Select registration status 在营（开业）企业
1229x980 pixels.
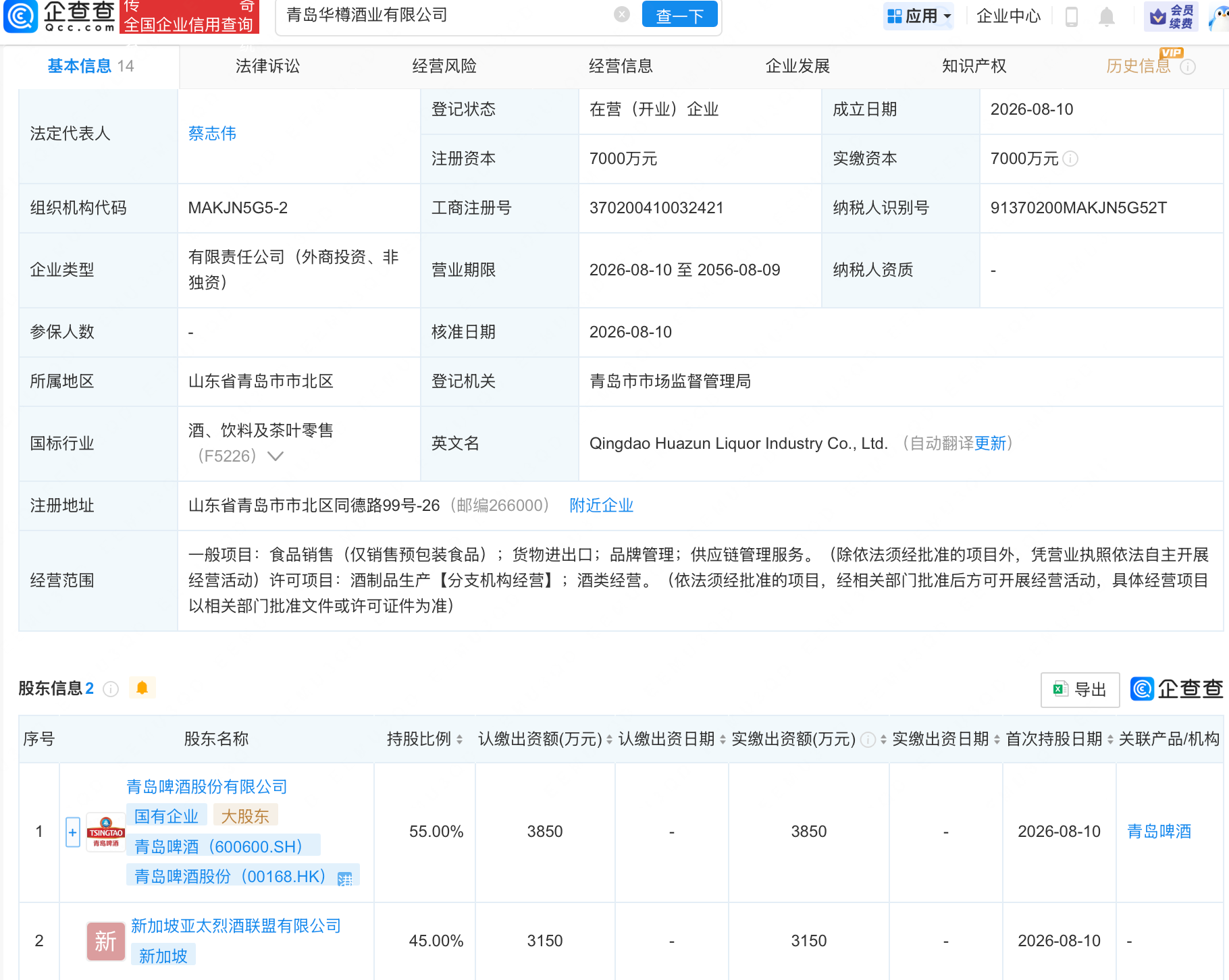[654, 109]
